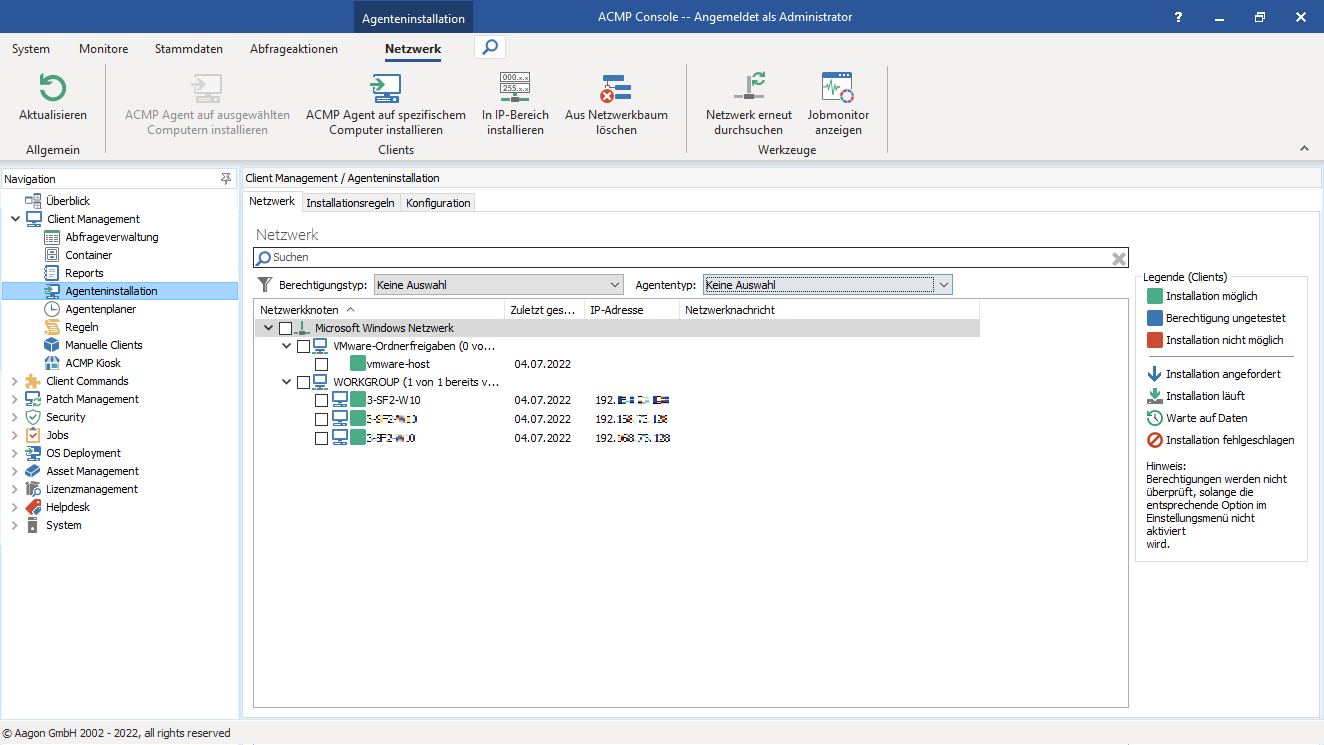
Task: Check the 3-SF2-W10 computer checkbox
Action: pos(321,400)
